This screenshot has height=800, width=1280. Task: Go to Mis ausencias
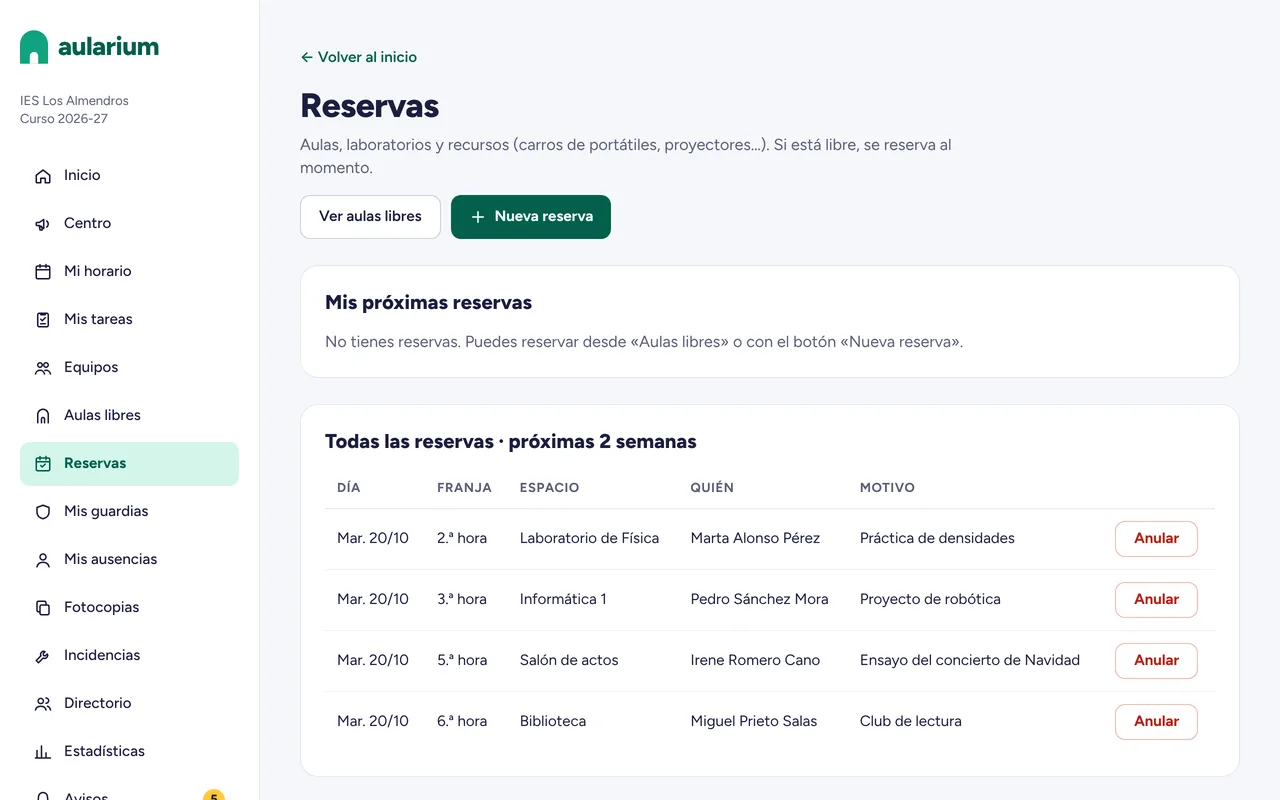(129, 560)
